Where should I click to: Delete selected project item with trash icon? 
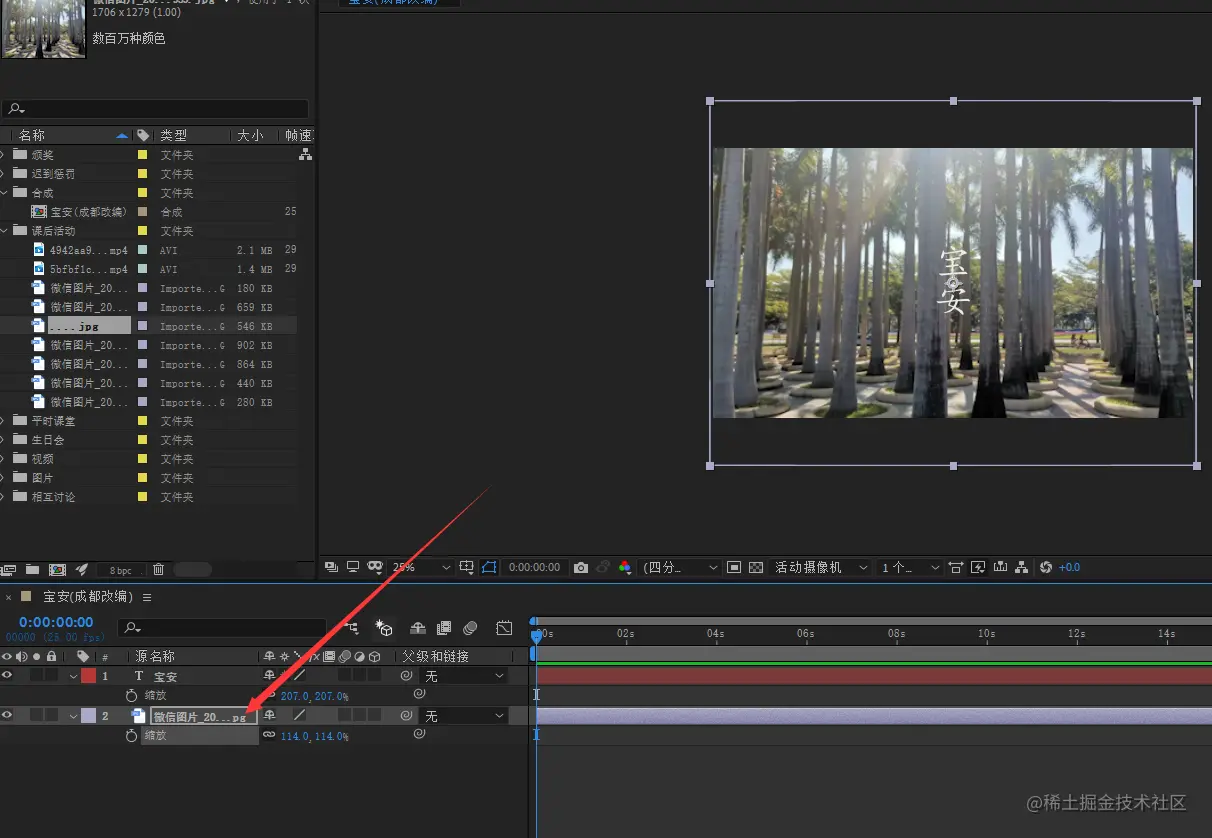coord(158,569)
